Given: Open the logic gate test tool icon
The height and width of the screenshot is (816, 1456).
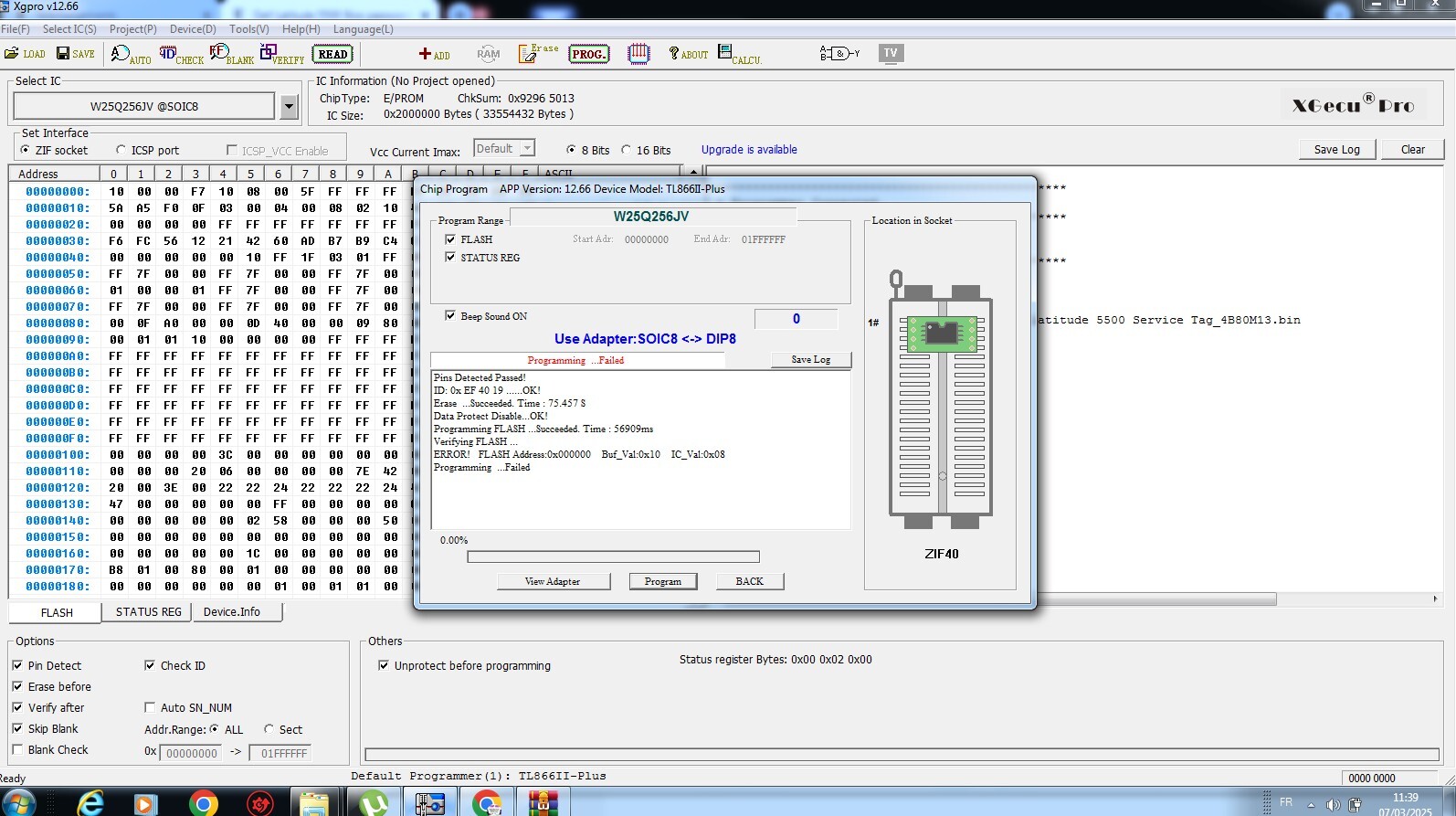Looking at the screenshot, I should [839, 54].
